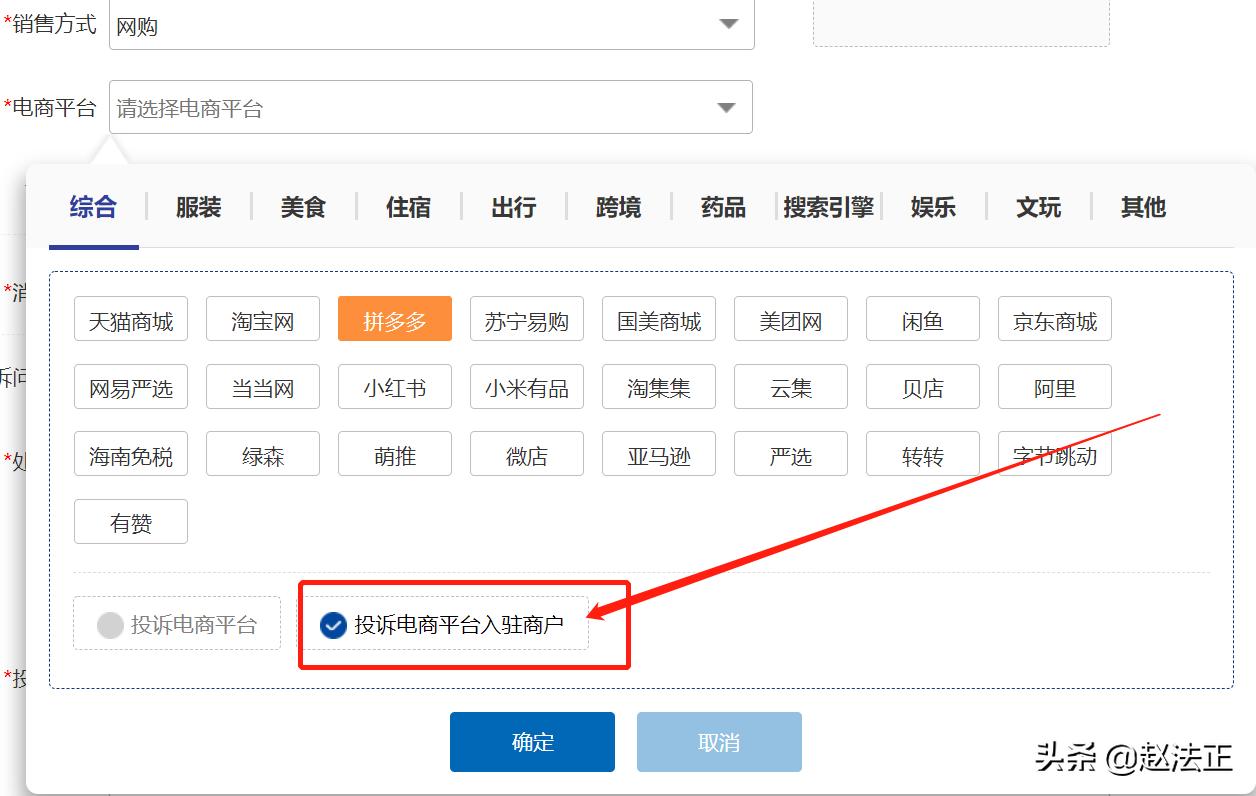Select 亚马逊 as the shopping platform

[x=658, y=453]
